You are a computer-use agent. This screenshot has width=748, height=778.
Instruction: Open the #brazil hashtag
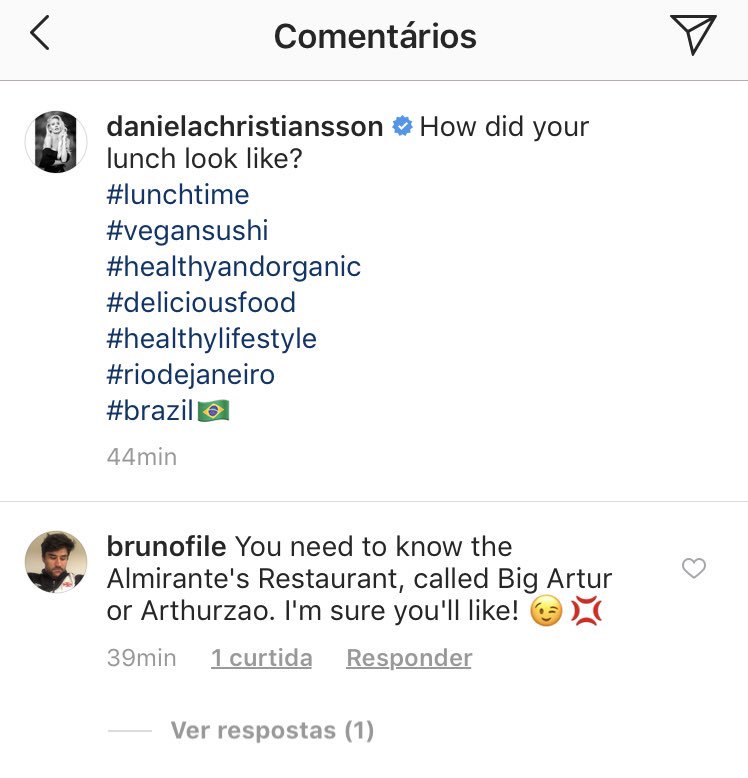pos(150,411)
